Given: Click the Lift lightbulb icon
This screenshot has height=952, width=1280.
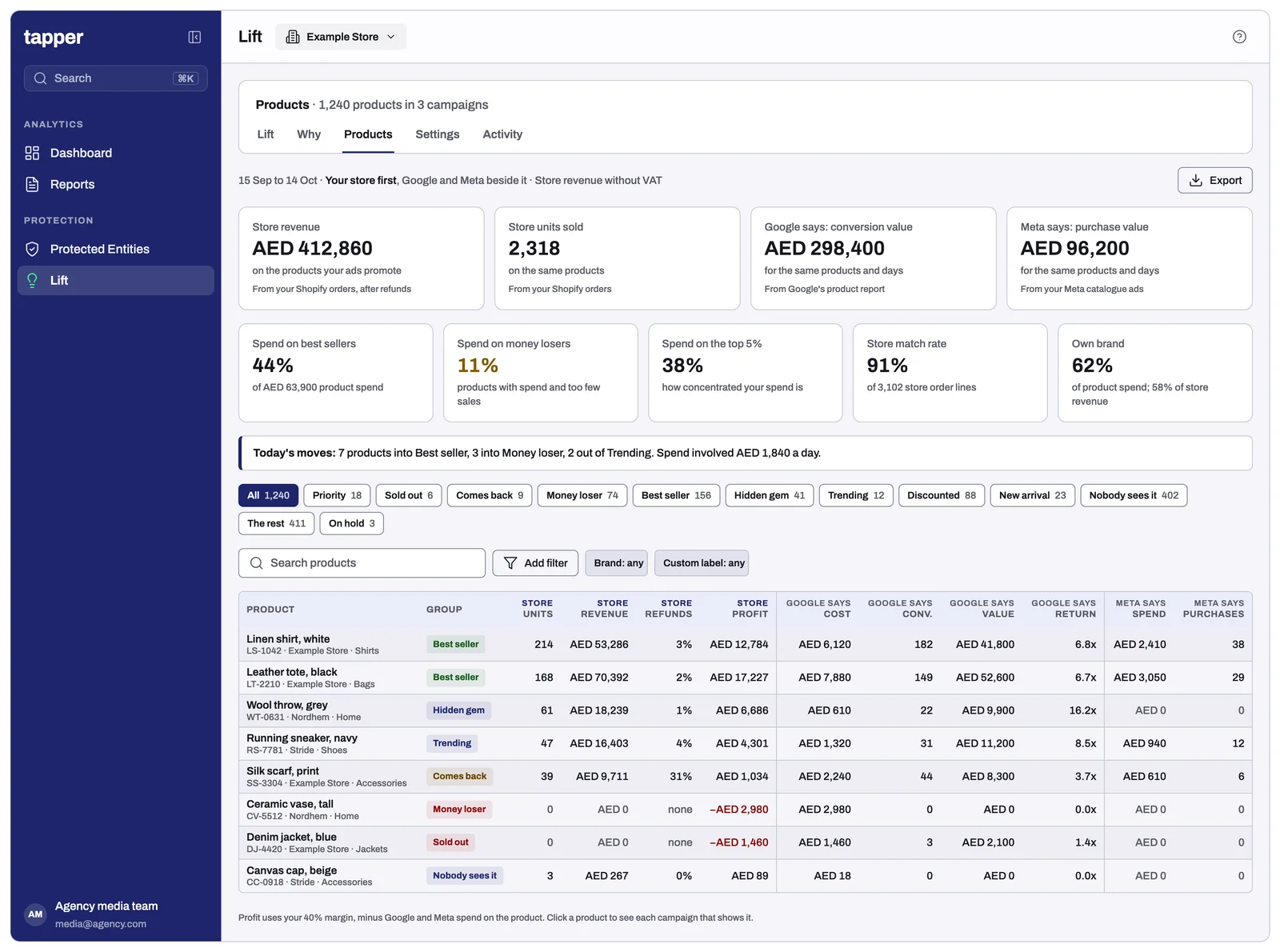Looking at the screenshot, I should click(x=32, y=280).
